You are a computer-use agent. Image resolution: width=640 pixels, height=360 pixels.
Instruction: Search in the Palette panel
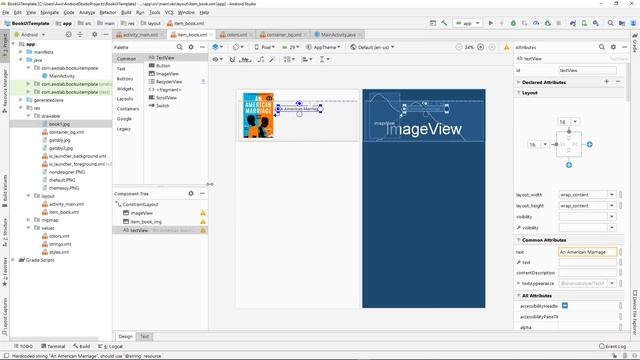tap(180, 47)
